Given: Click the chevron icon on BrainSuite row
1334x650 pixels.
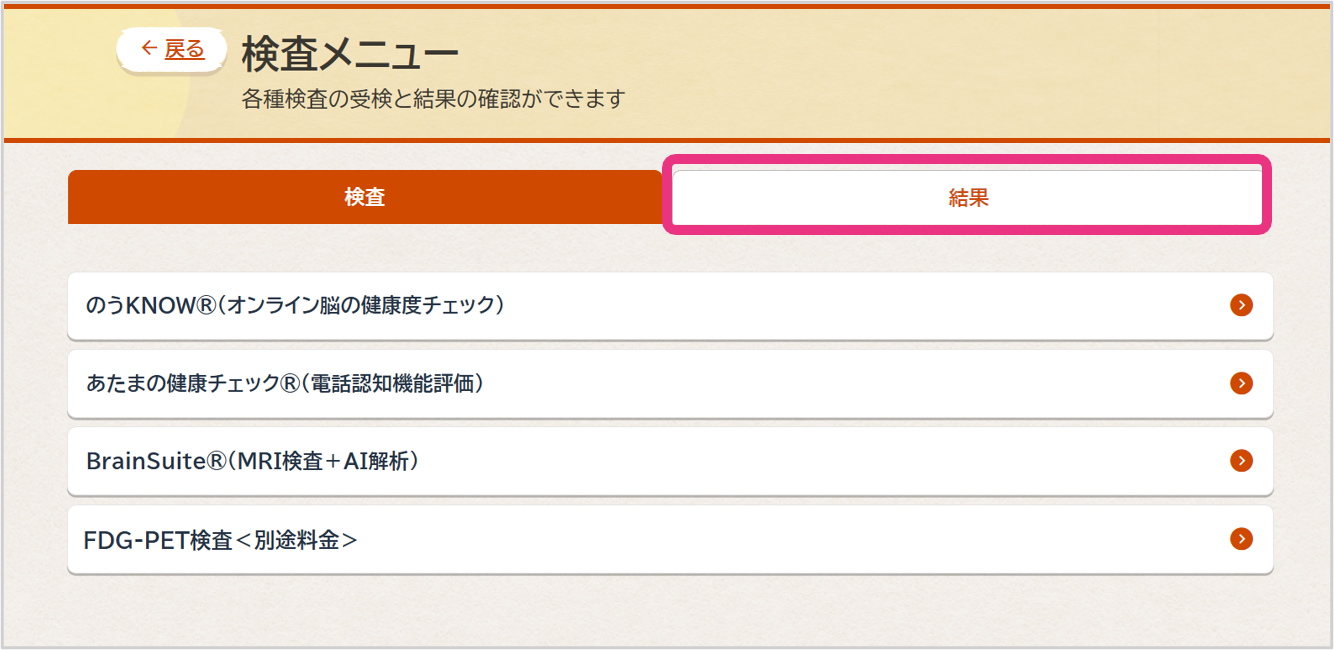Looking at the screenshot, I should coord(1241,461).
